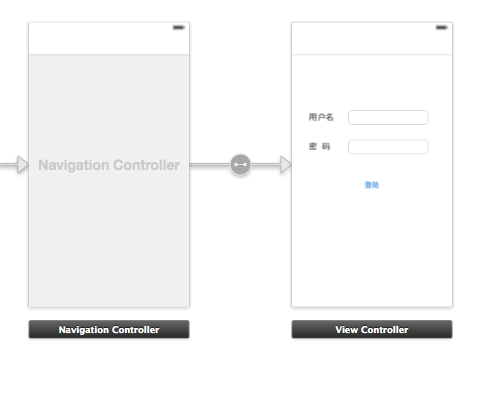The height and width of the screenshot is (396, 490).
Task: Click the battery icon in View Controller scene
Action: 442,27
